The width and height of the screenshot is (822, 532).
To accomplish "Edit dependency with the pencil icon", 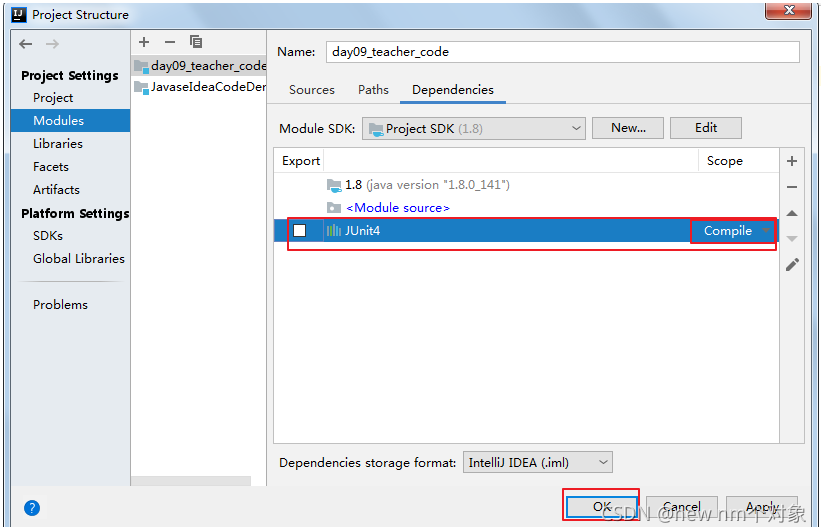I will point(792,265).
